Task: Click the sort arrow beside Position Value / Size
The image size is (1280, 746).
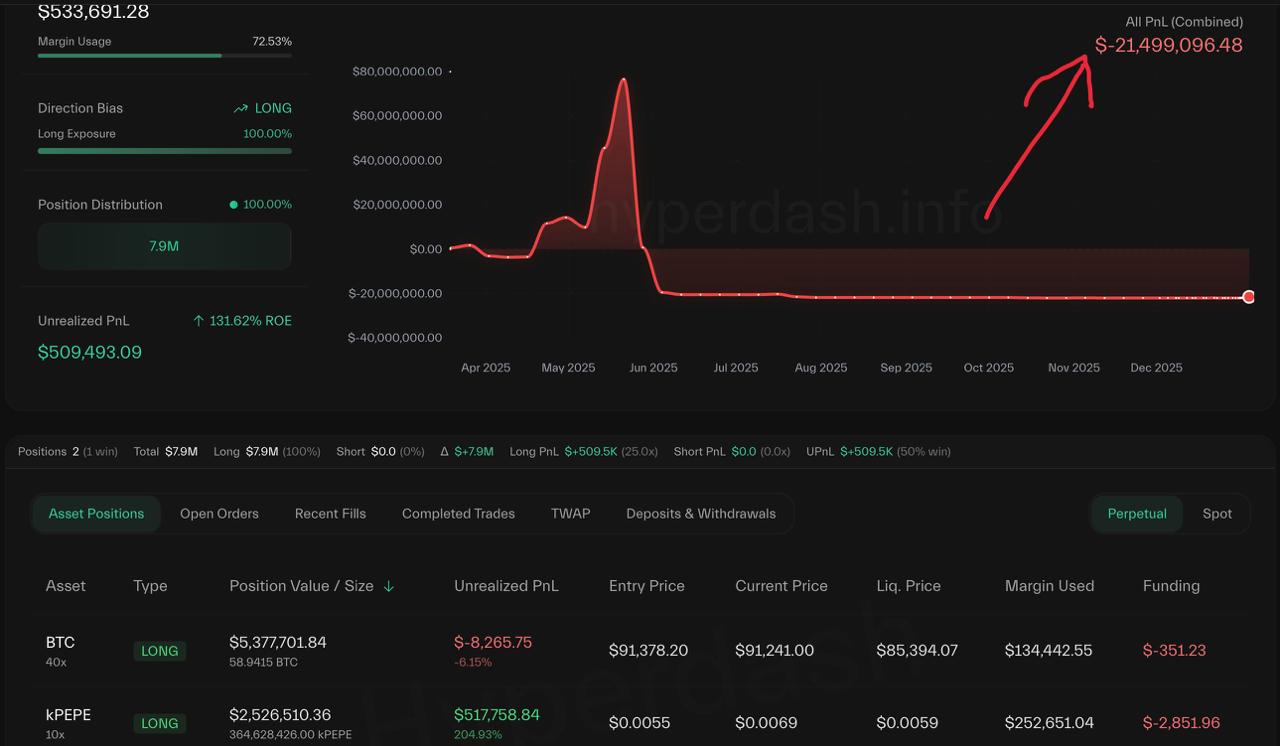Action: click(x=389, y=587)
